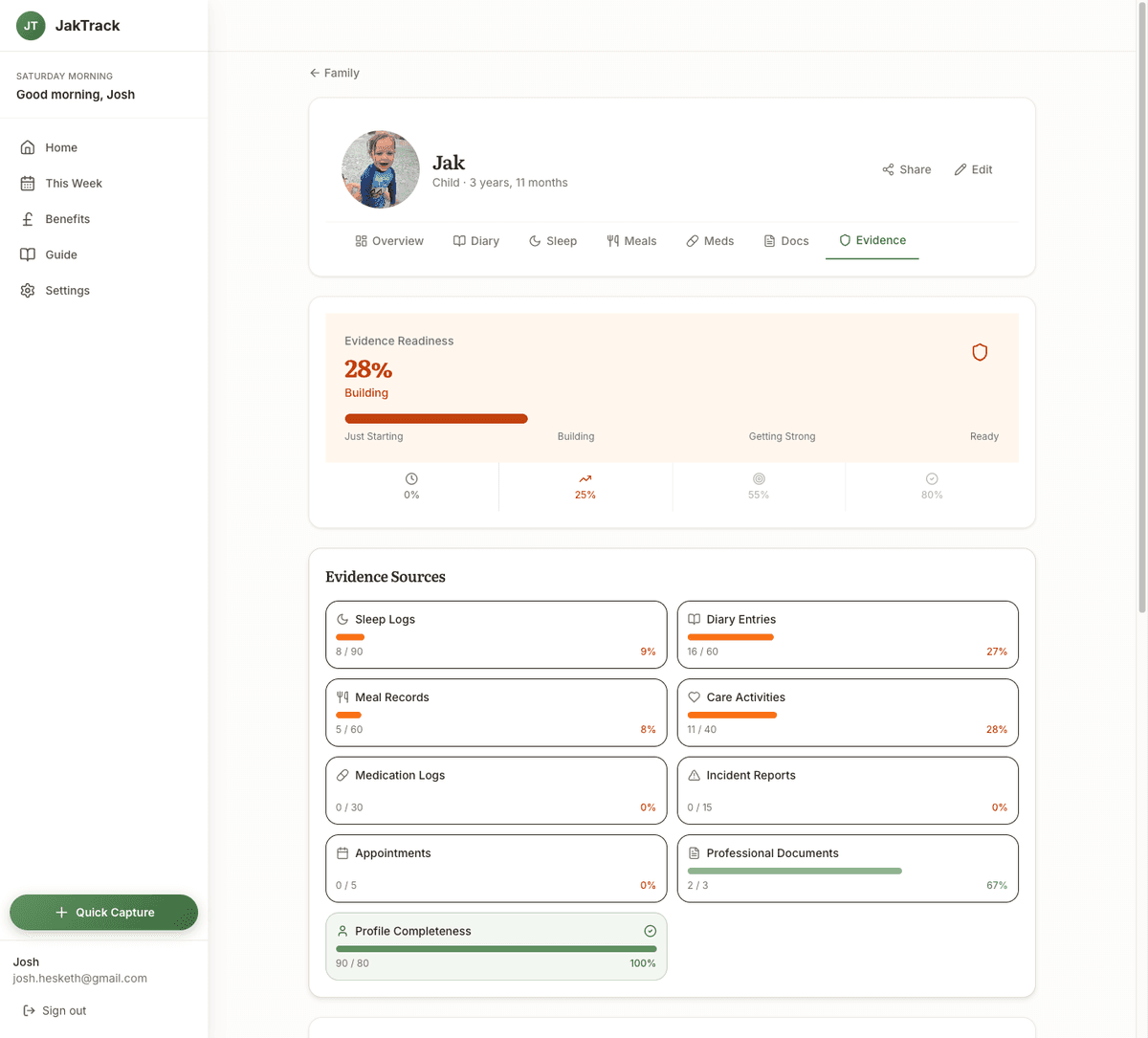Screen dimensions: 1148x1038
Task: Click the Incident Reports warning triangle icon
Action: point(692,775)
